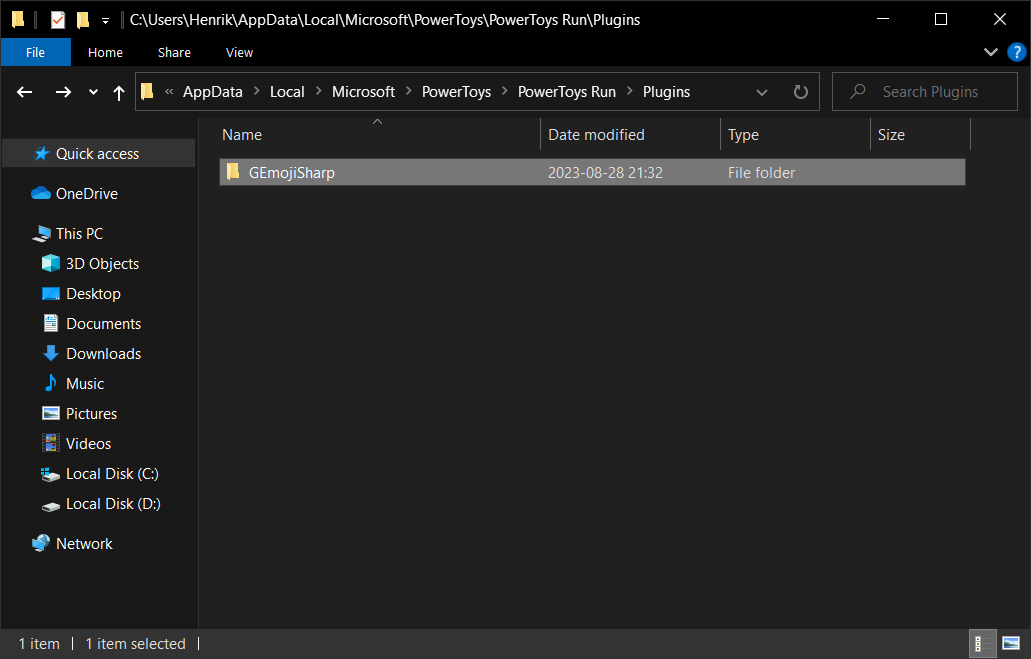Switch to the Home ribbon tab

click(x=105, y=53)
